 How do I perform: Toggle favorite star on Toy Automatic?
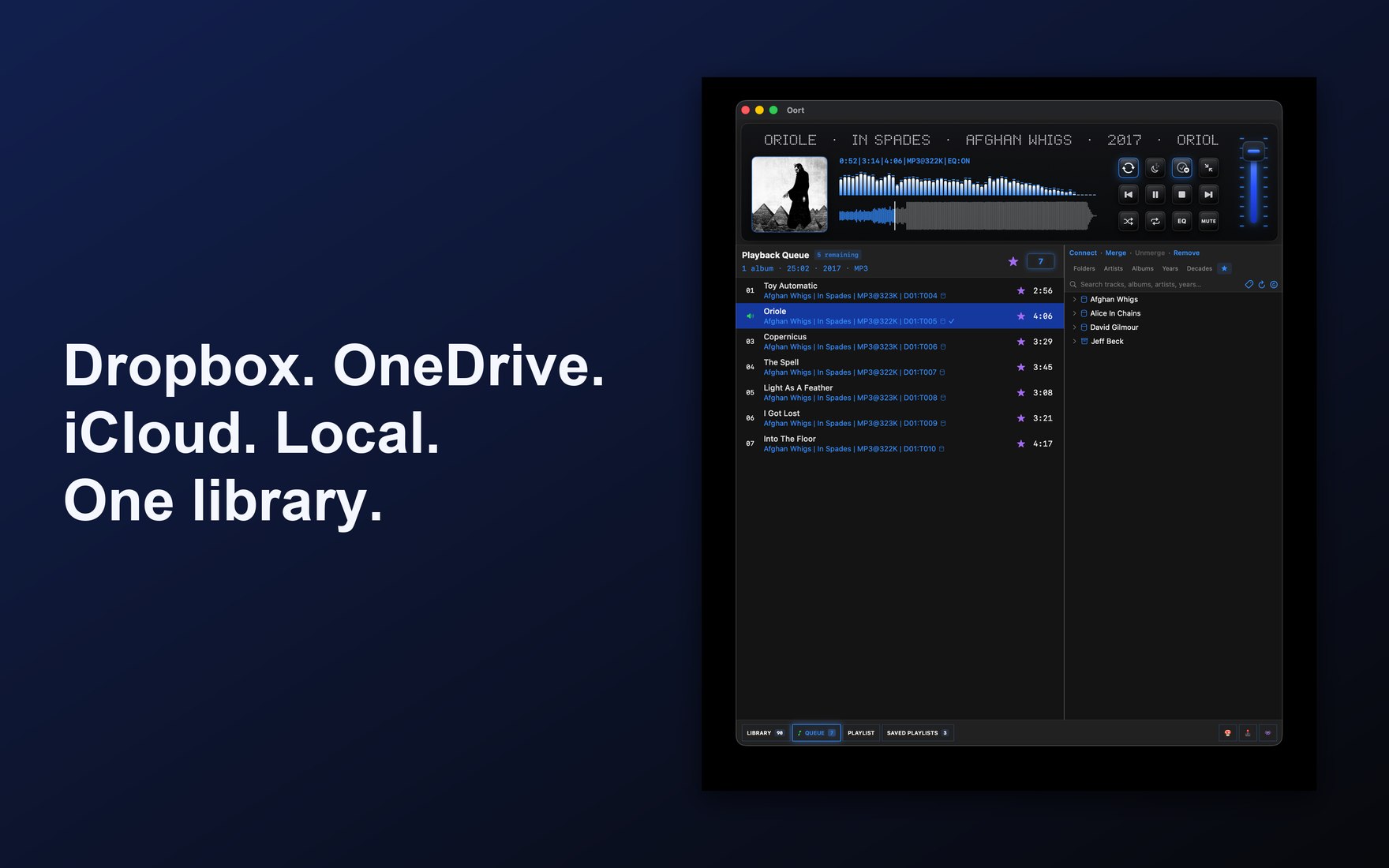pyautogui.click(x=1021, y=290)
